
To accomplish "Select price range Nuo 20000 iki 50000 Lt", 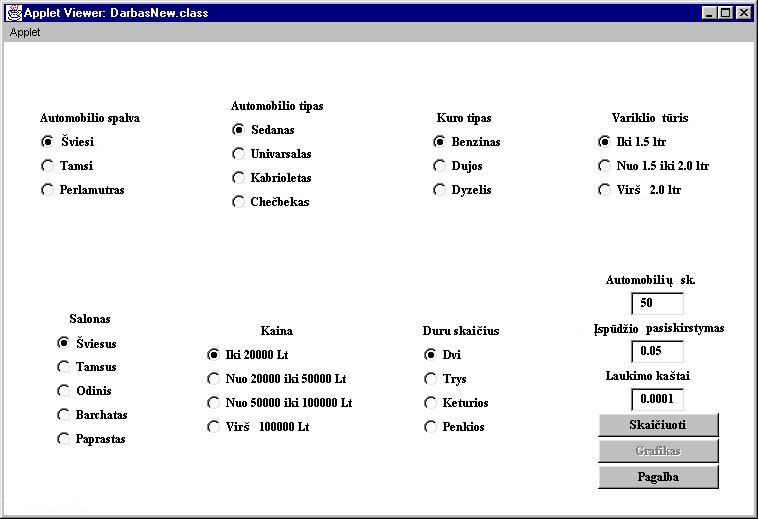I will pos(213,379).
